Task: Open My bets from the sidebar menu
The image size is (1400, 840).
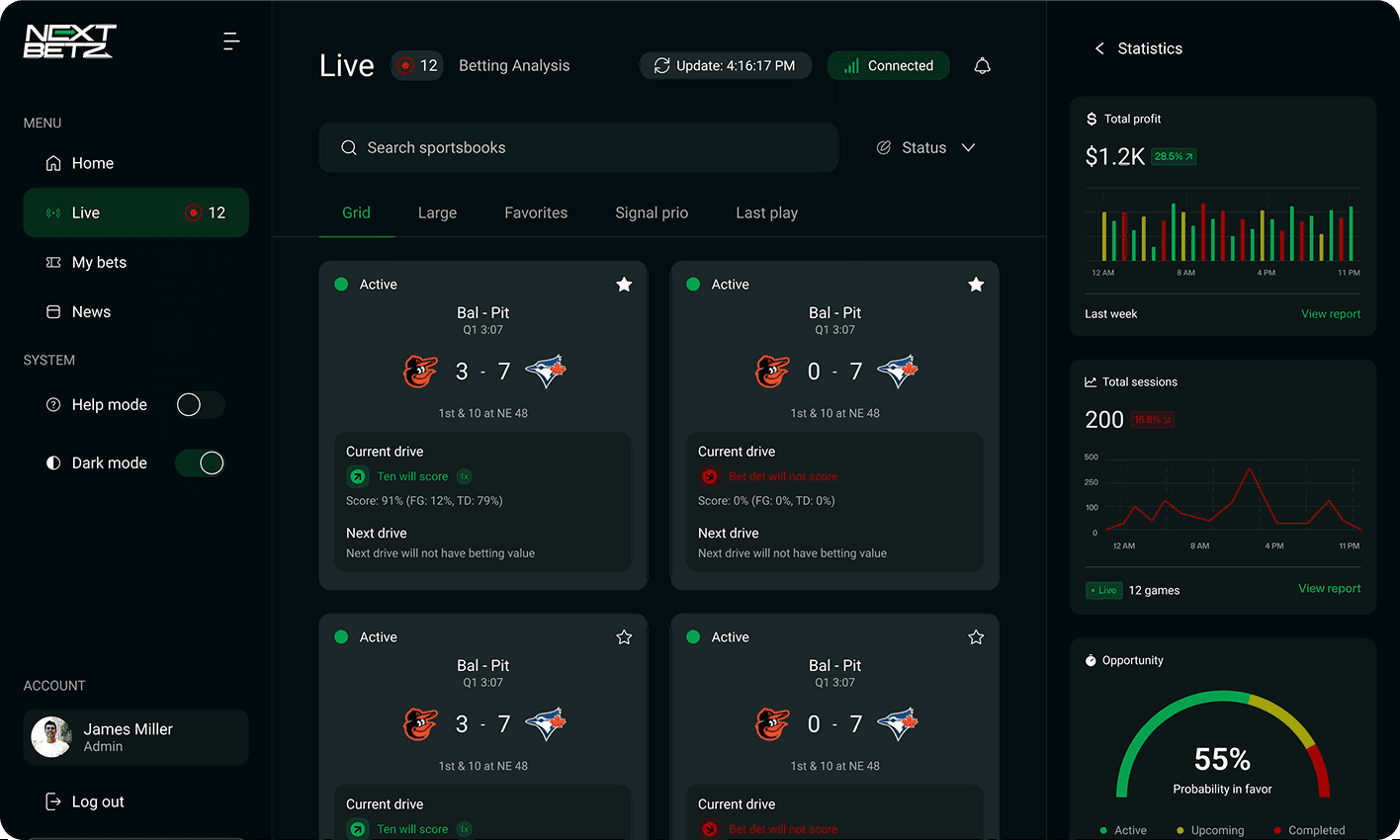Action: pos(99,262)
